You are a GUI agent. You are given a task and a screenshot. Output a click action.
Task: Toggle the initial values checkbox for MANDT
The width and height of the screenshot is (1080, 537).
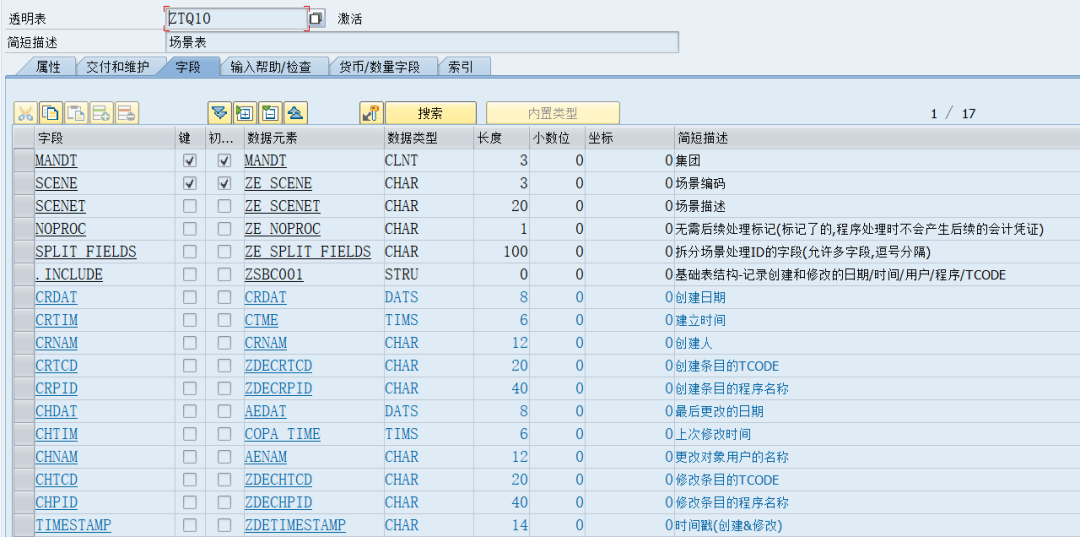coord(225,161)
